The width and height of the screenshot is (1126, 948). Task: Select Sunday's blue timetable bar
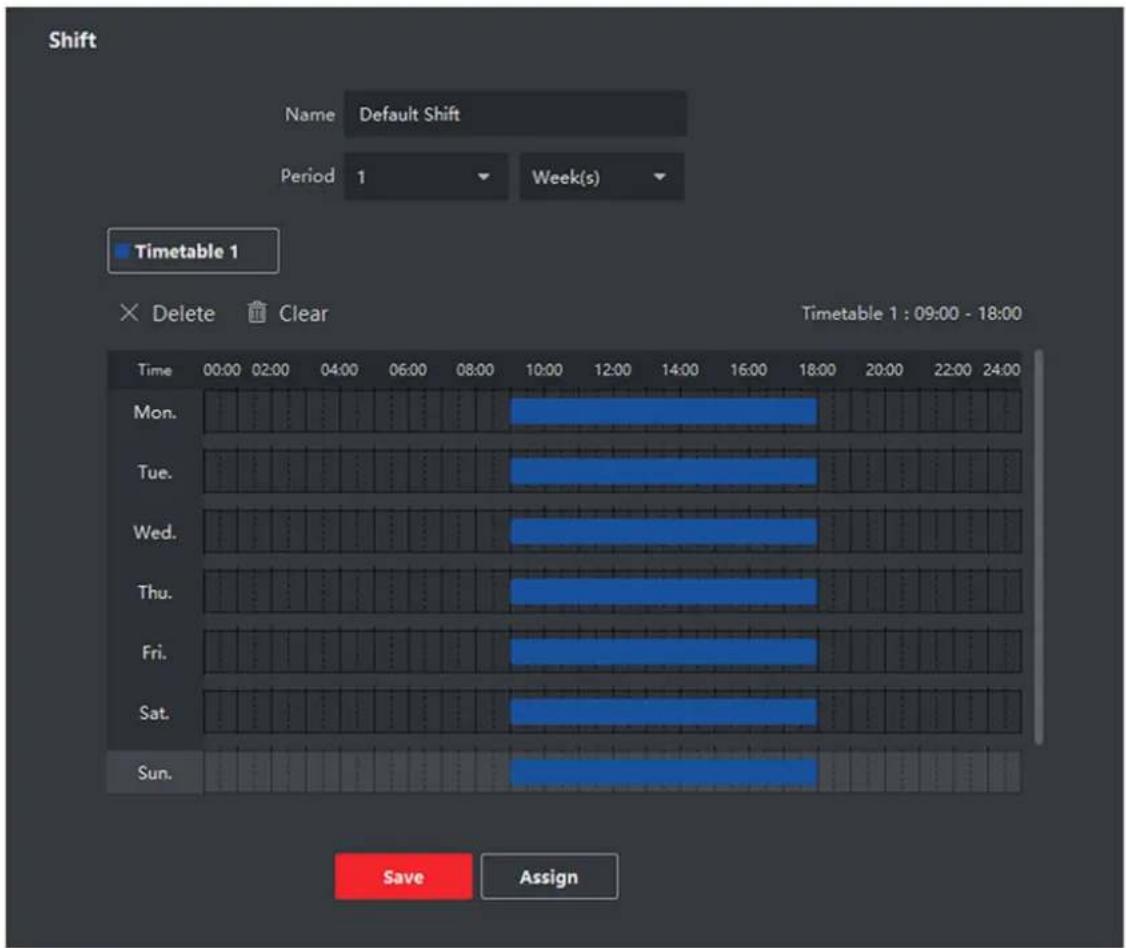click(x=664, y=773)
